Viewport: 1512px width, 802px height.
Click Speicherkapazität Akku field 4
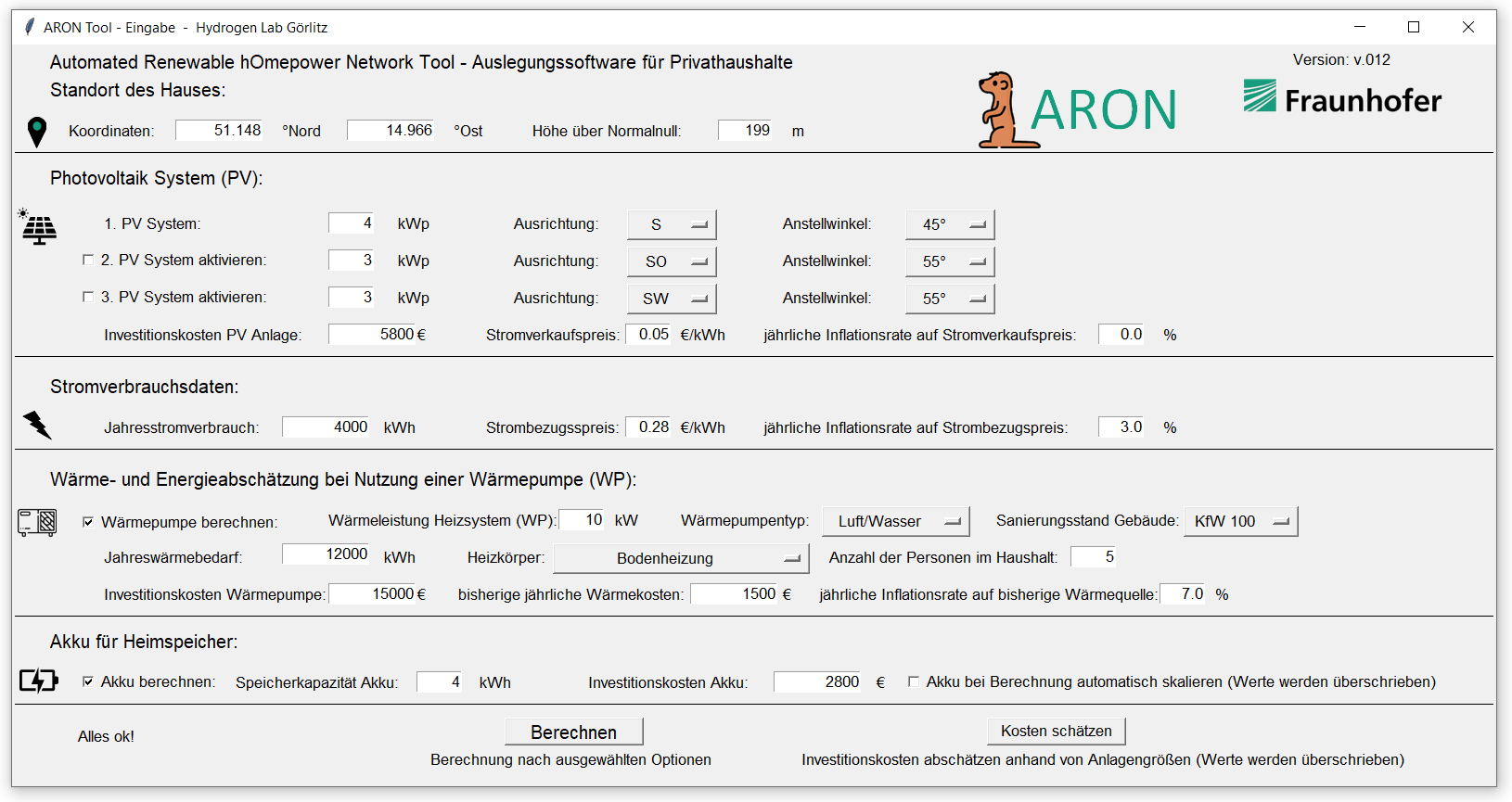tap(439, 681)
